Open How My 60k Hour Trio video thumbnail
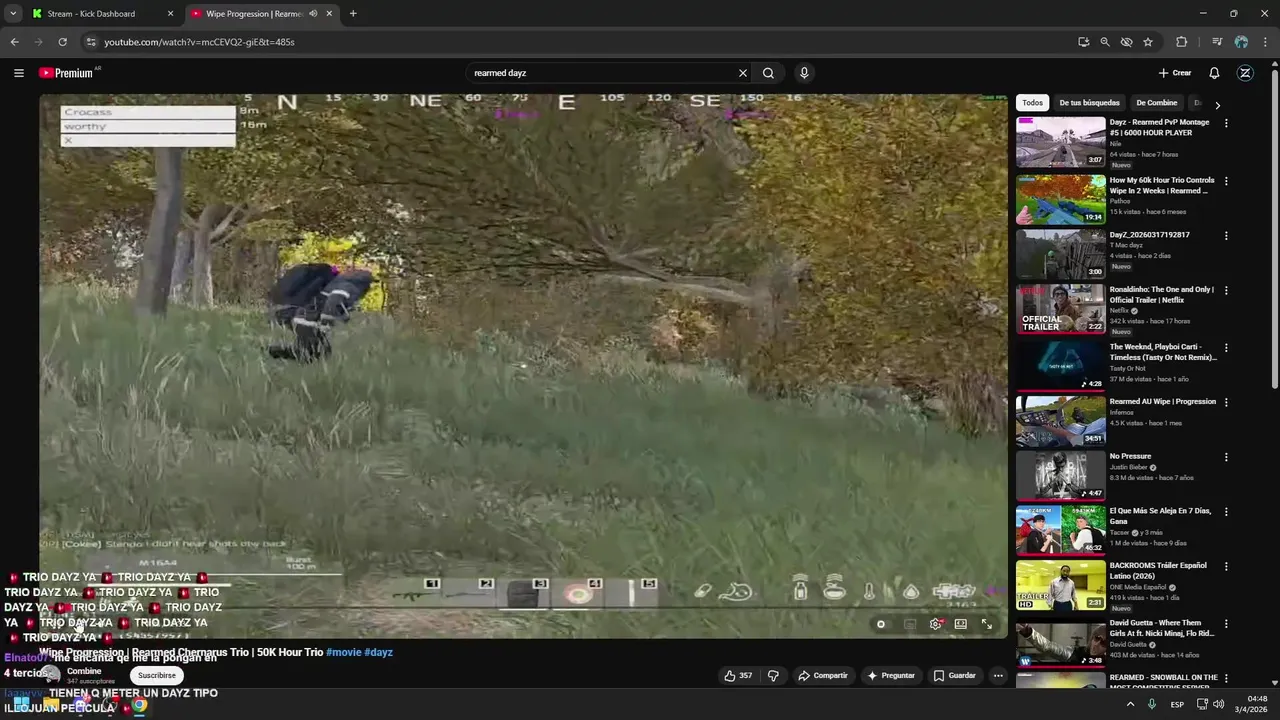This screenshot has height=720, width=1280. 1061,199
